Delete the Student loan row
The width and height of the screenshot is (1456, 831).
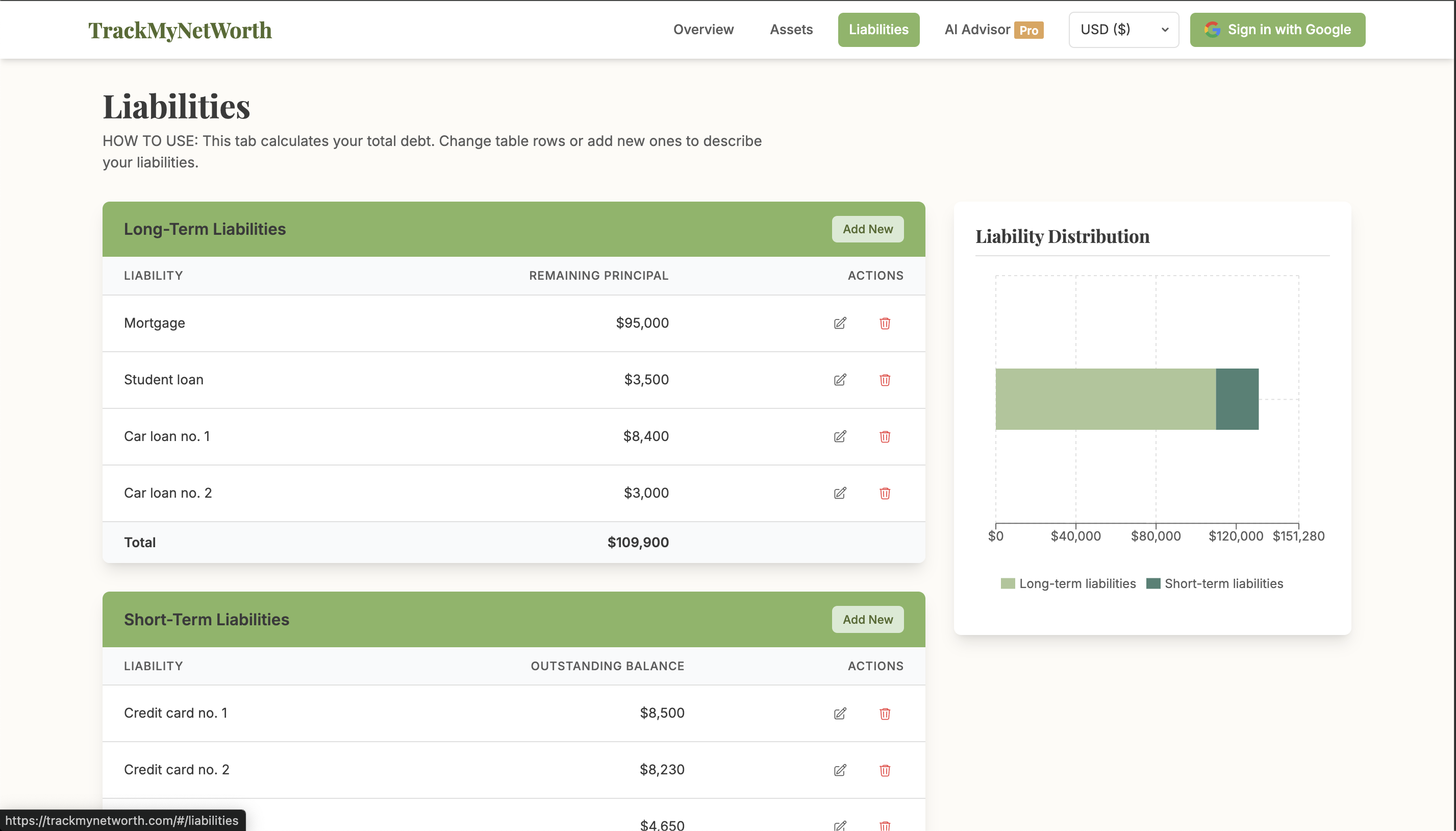click(x=885, y=380)
